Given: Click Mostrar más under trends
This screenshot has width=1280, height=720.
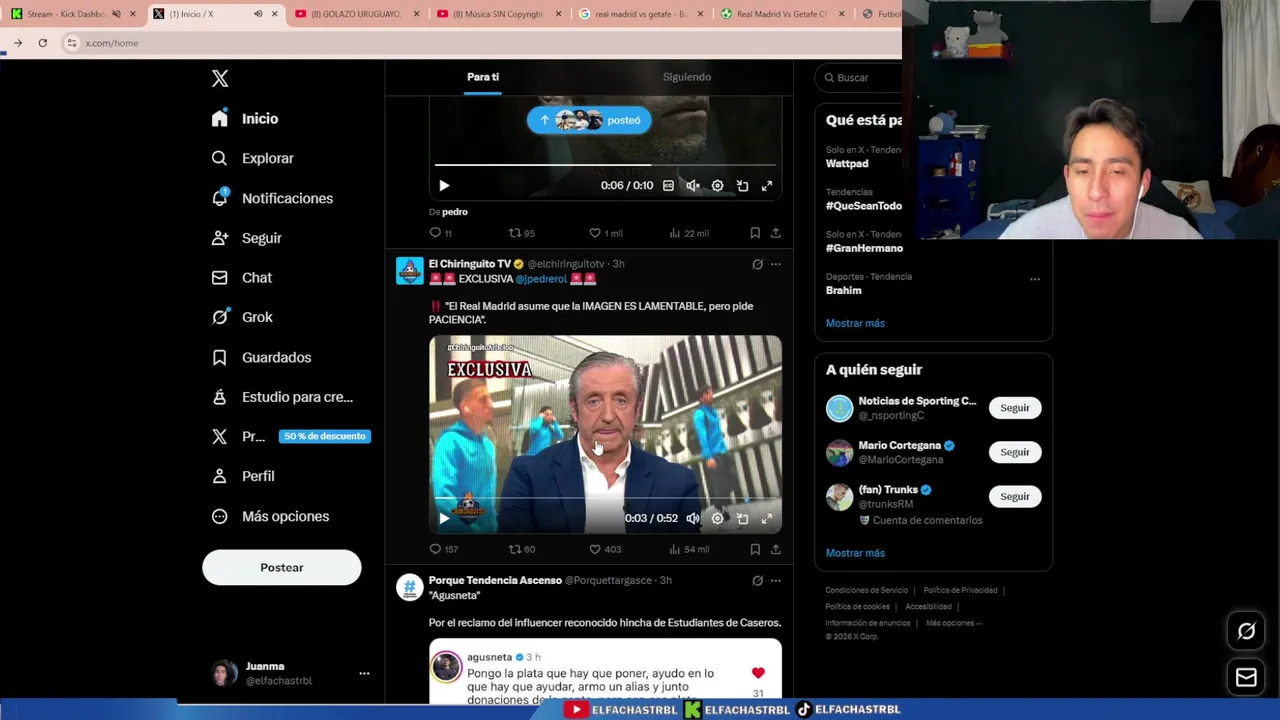Looking at the screenshot, I should click(x=855, y=323).
